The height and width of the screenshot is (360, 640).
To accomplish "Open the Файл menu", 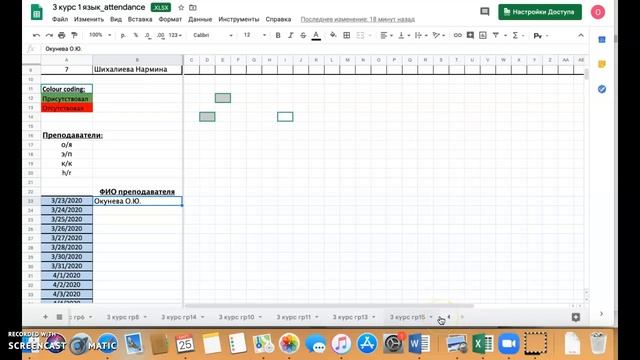I will coord(60,19).
